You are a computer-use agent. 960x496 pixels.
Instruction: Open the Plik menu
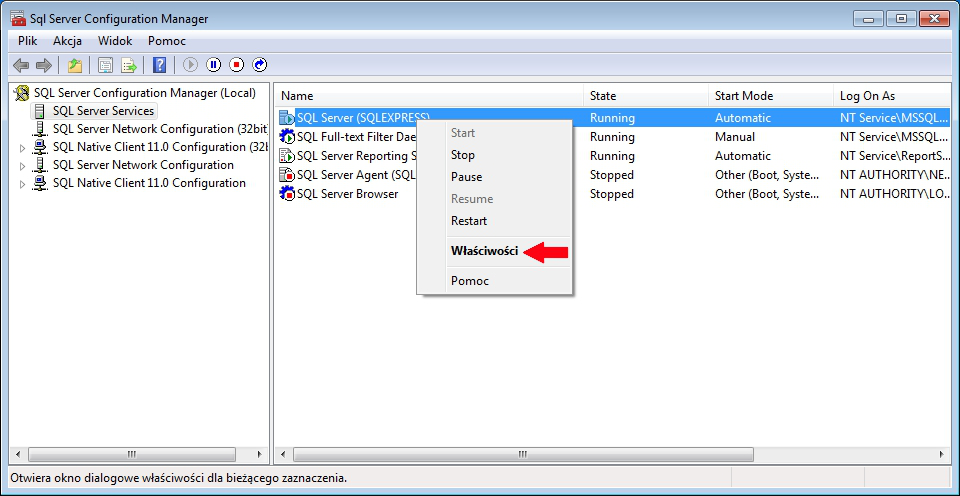tap(28, 41)
